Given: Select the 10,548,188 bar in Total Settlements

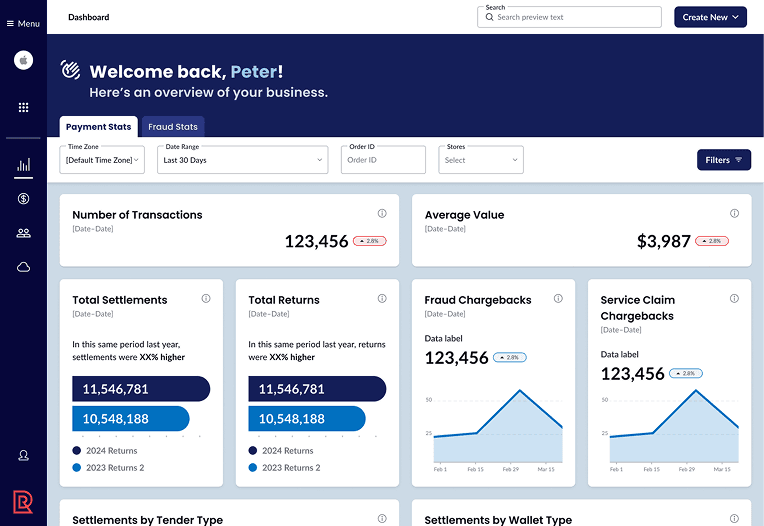Looking at the screenshot, I should pyautogui.click(x=131, y=418).
